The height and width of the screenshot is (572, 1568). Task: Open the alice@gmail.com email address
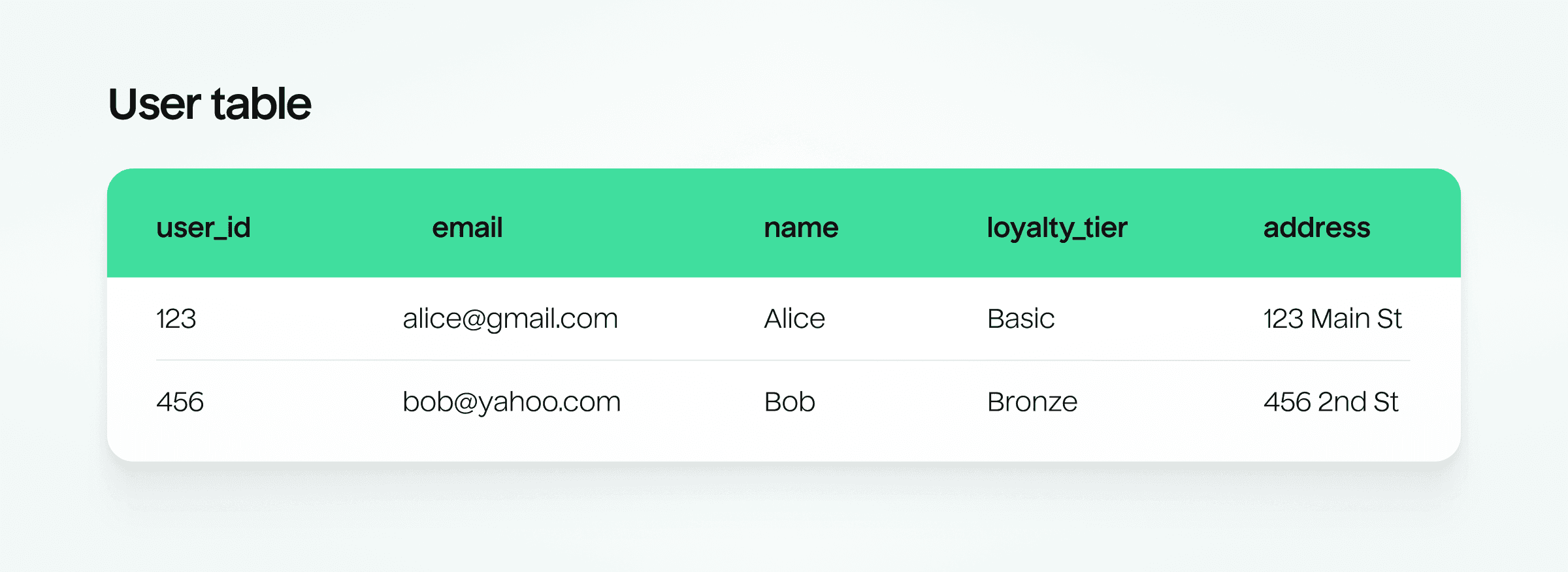[x=510, y=319]
